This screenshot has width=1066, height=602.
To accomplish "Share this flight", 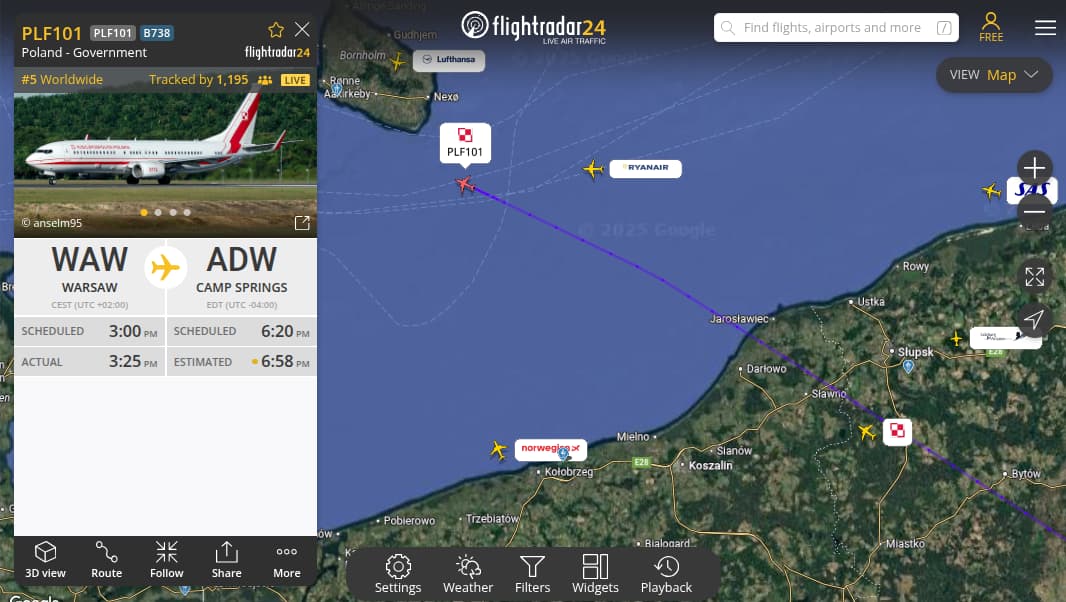I will coord(226,561).
